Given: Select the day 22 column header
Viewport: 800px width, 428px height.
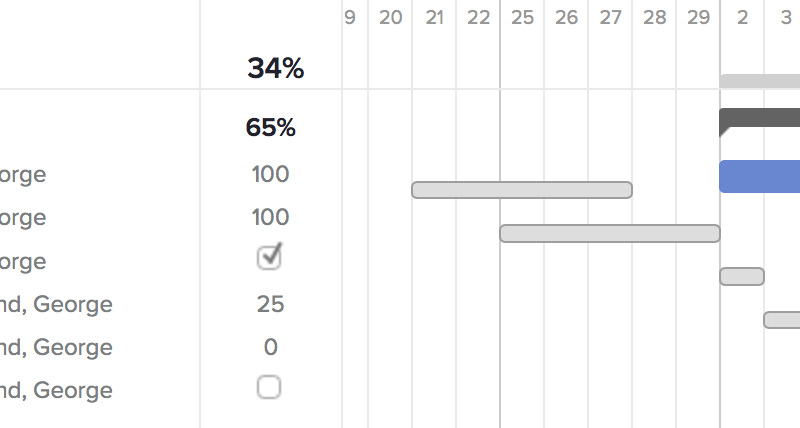Looking at the screenshot, I should pyautogui.click(x=479, y=17).
